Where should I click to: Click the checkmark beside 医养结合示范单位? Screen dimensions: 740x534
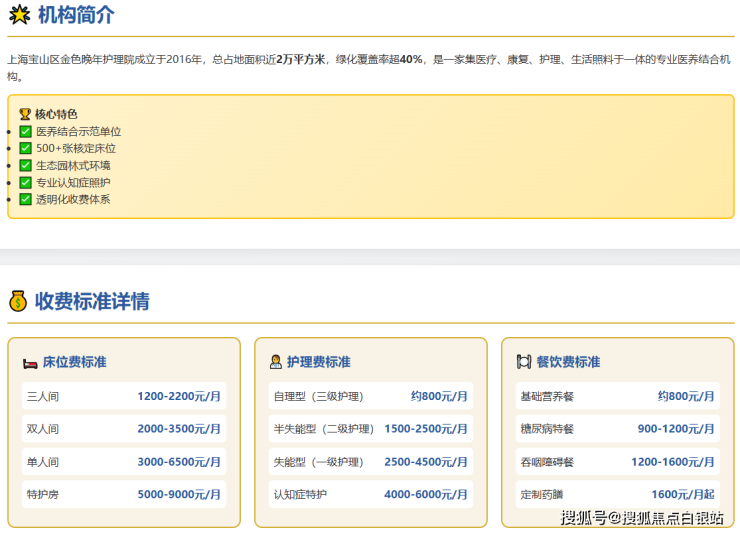click(26, 131)
